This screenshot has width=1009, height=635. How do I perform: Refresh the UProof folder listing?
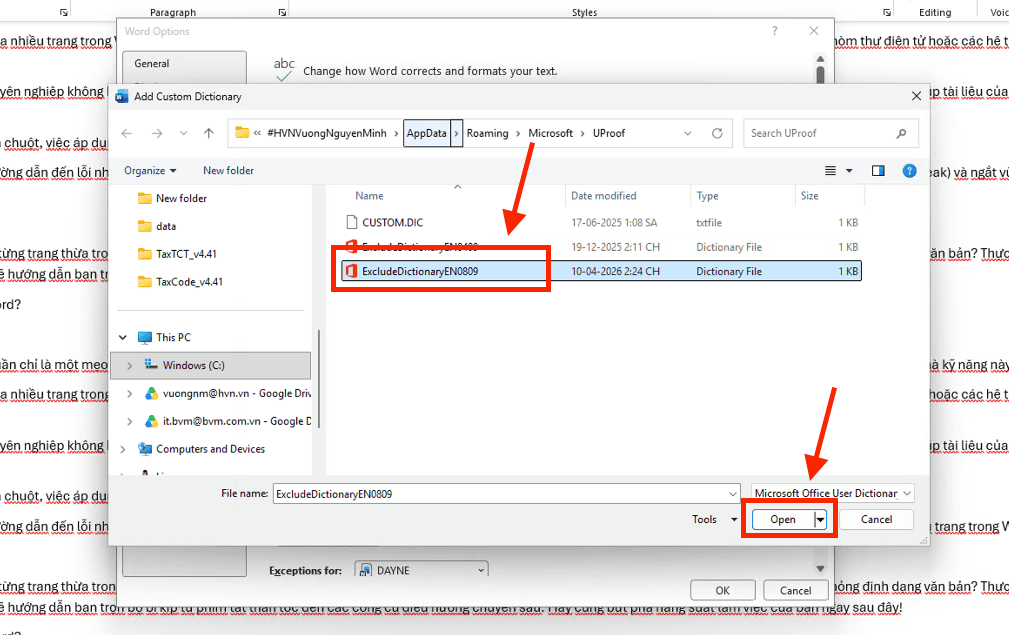[x=717, y=133]
